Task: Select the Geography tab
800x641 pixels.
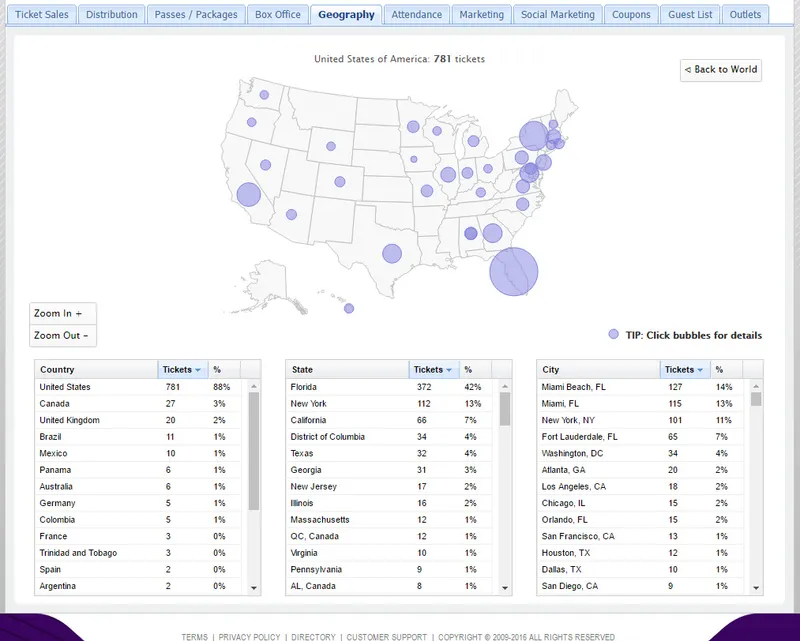Action: [346, 14]
